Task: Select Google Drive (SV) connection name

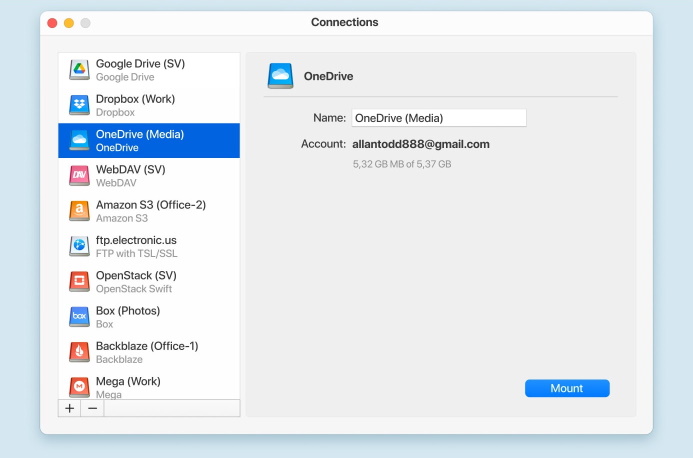Action: tap(140, 64)
